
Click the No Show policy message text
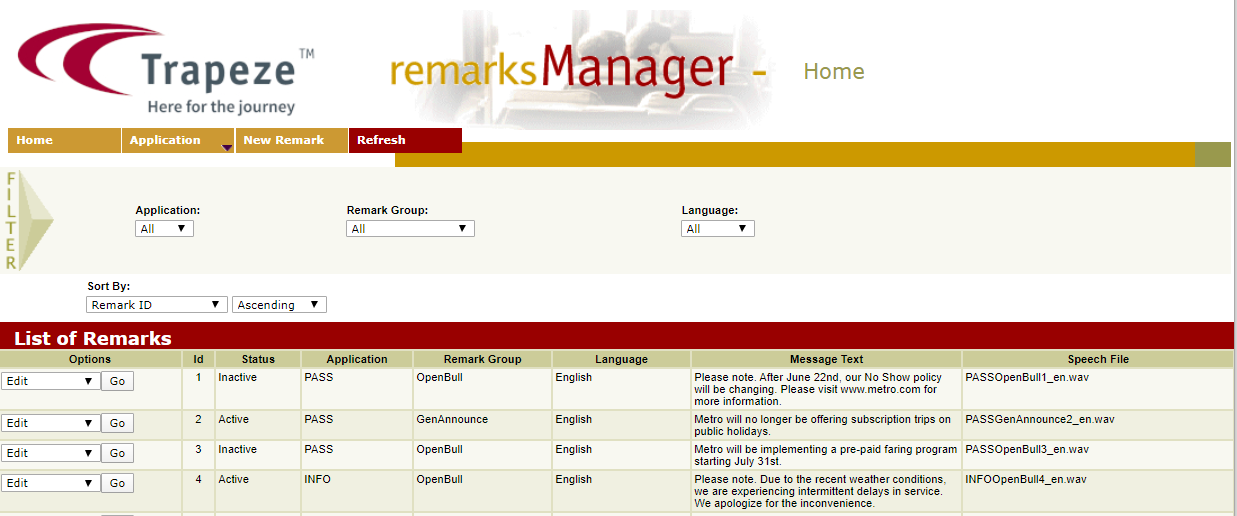[818, 390]
